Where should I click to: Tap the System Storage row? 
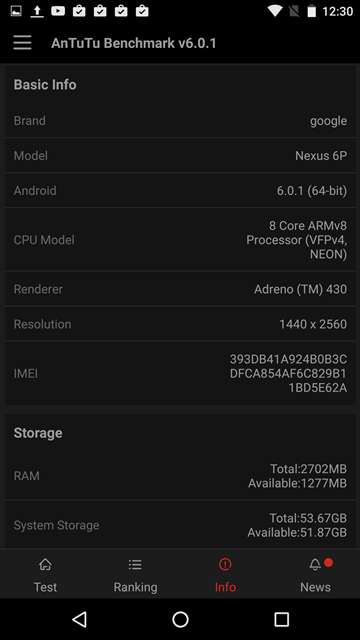coord(180,525)
